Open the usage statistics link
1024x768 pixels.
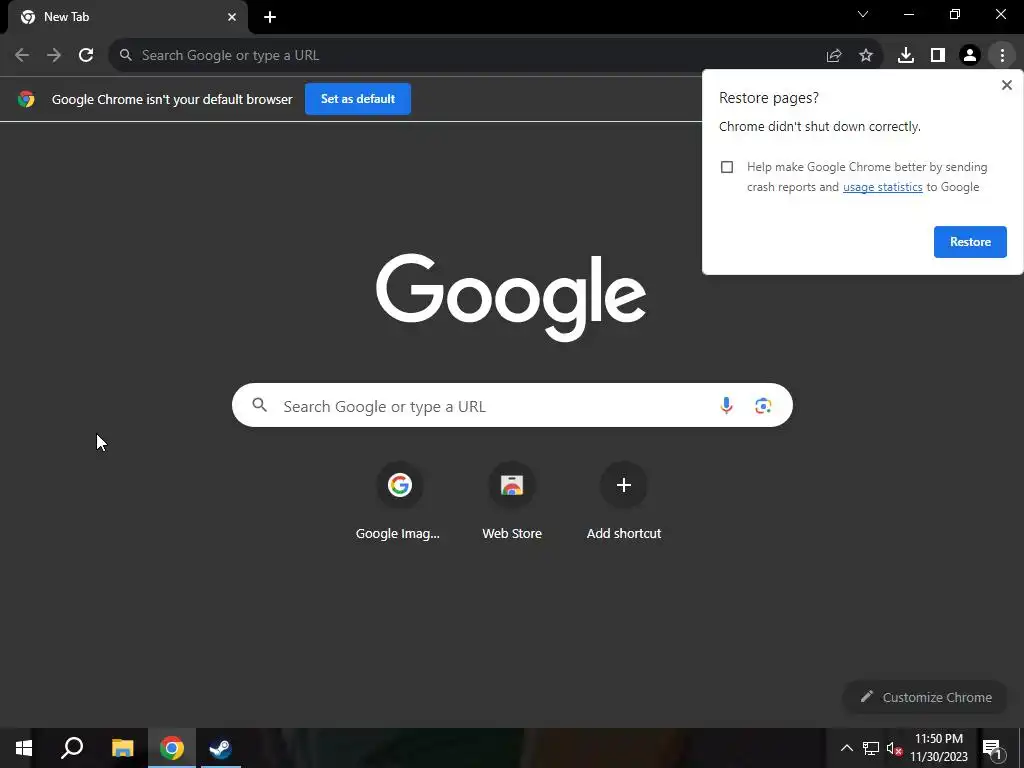coord(882,187)
